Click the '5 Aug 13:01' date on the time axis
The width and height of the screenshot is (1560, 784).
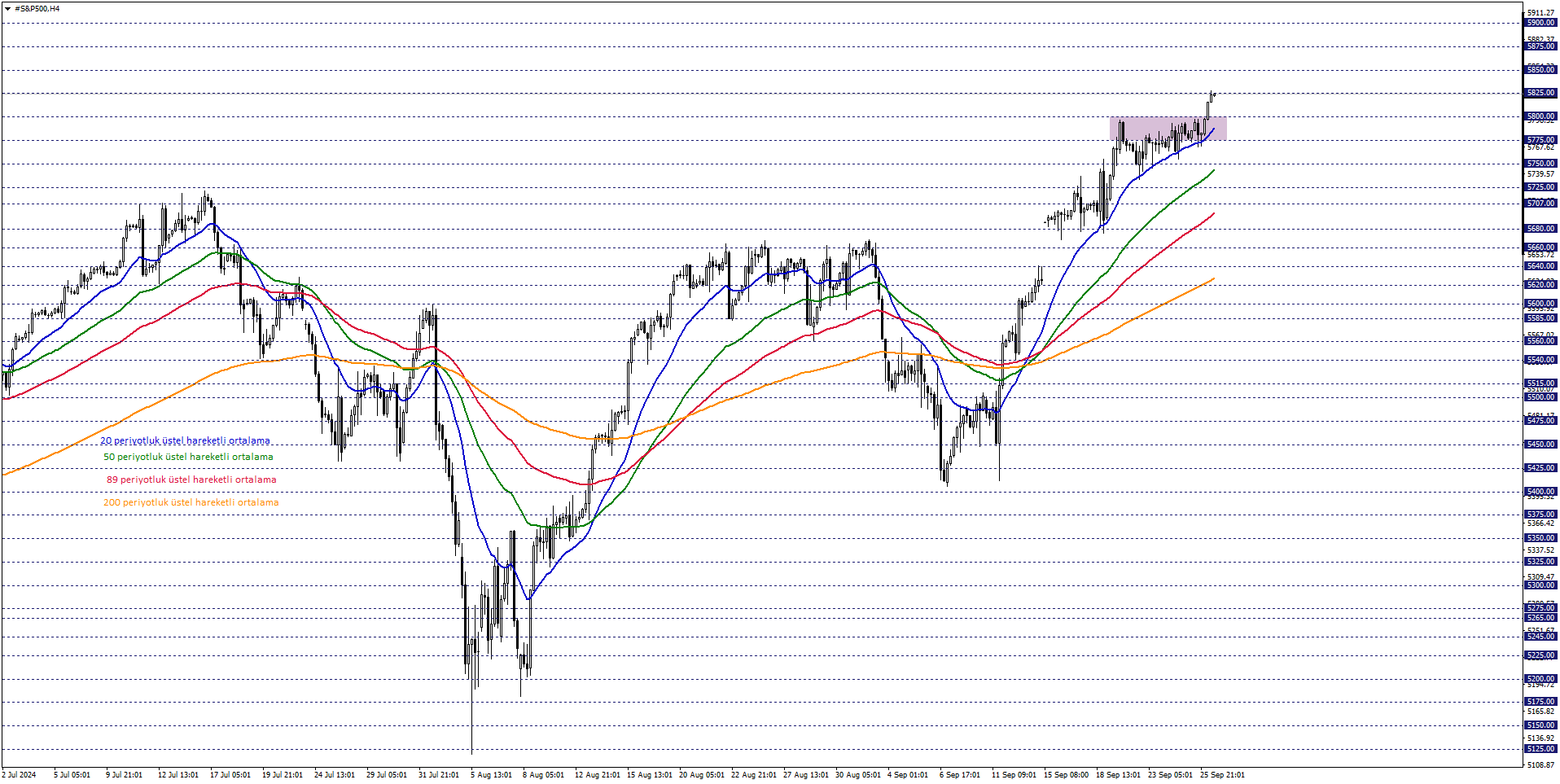coord(491,775)
